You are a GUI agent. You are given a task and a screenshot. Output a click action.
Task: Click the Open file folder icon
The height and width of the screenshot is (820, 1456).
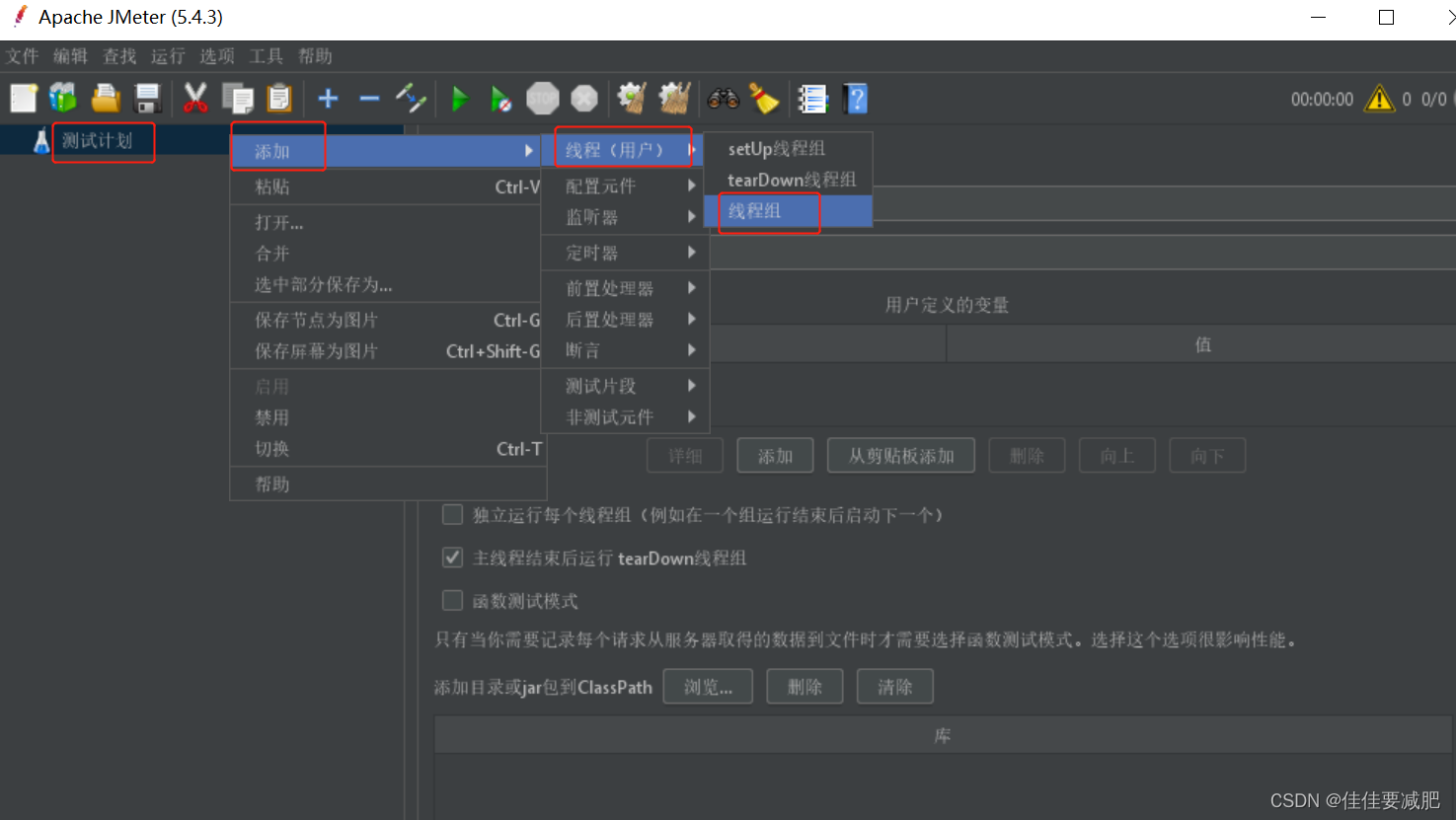click(x=106, y=99)
